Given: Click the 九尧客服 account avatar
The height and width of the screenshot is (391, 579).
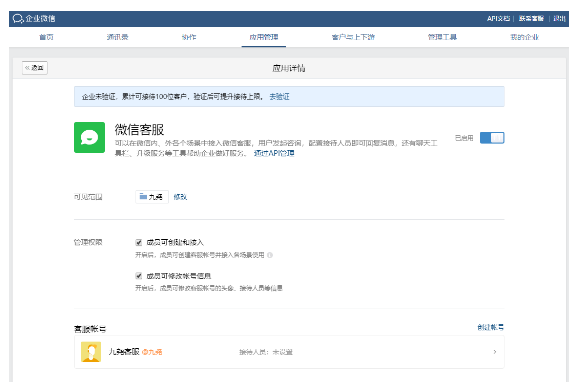Looking at the screenshot, I should (x=91, y=352).
